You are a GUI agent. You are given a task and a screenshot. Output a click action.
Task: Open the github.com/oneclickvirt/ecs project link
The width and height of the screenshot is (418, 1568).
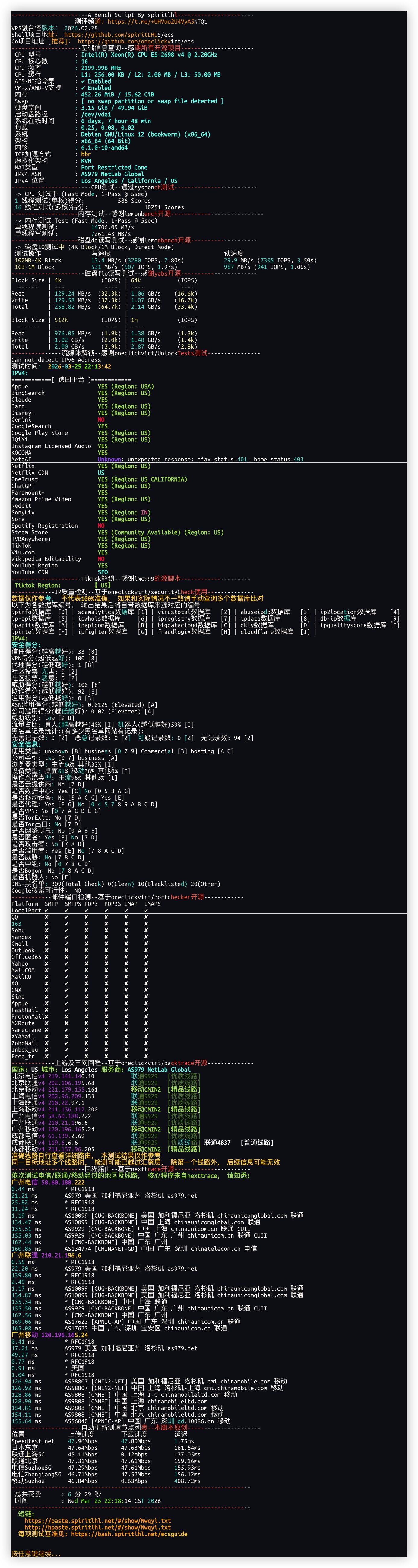click(135, 41)
